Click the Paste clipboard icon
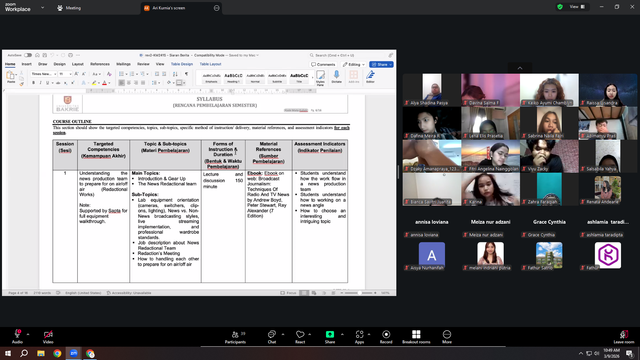Screen dimensions: 640x360 coord(11,76)
